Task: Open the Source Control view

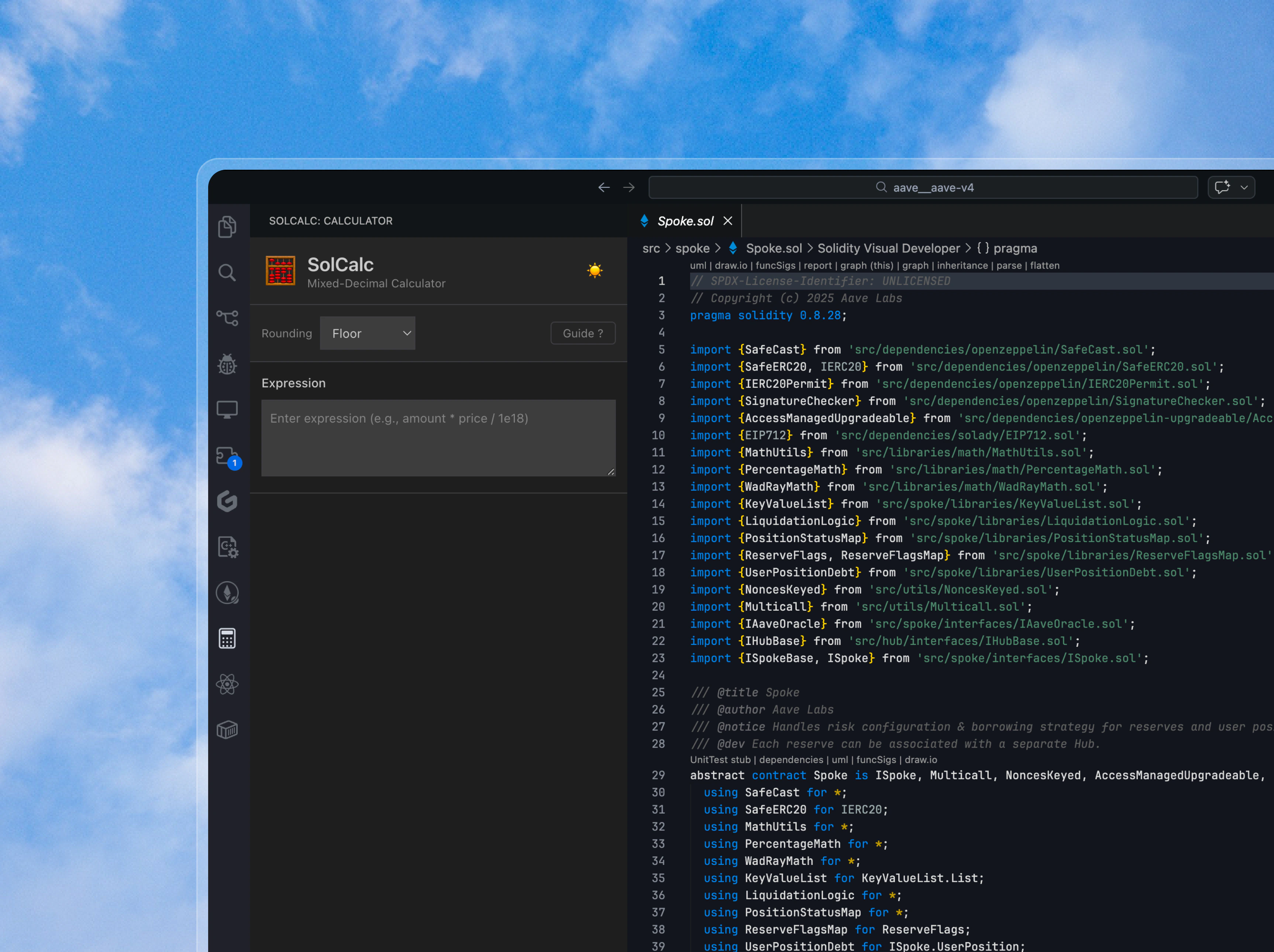Action: pos(227,318)
